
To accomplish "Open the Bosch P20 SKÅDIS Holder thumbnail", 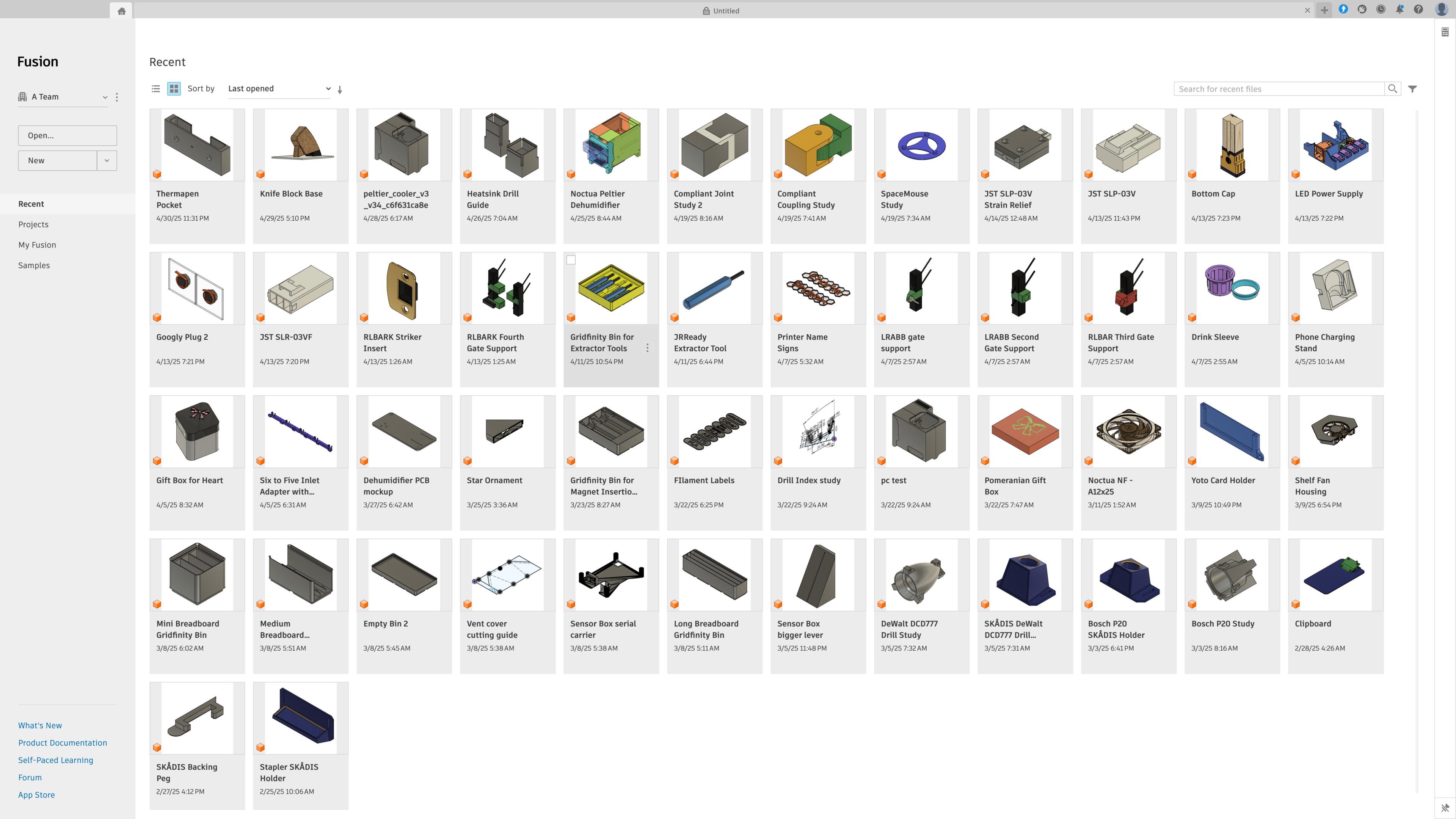I will tap(1129, 575).
